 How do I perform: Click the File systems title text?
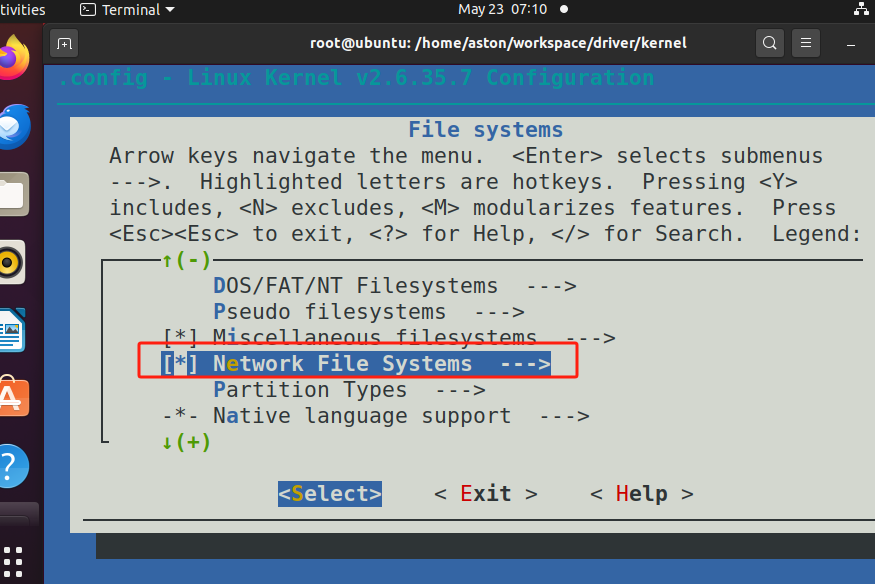coord(485,129)
